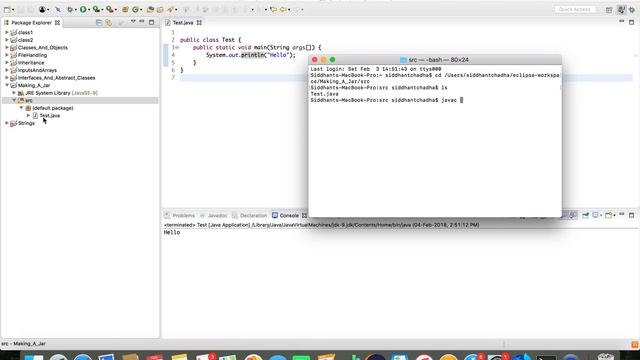
Task: Select the InputsAndArrays project
Action: pyautogui.click(x=37, y=70)
